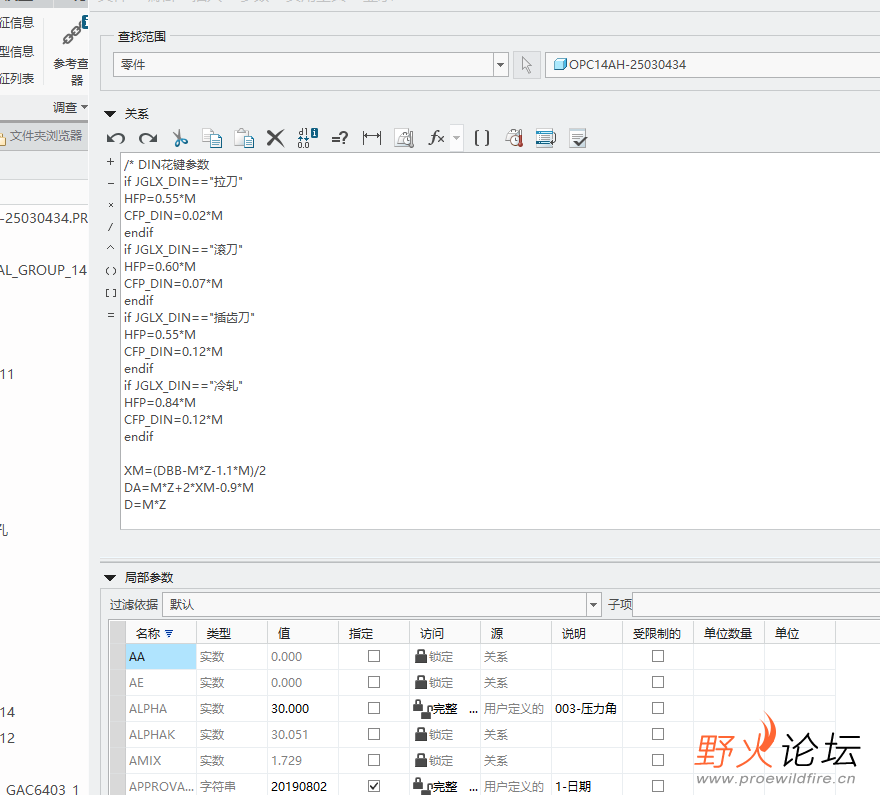
Task: Sort the relations using the sort icon
Action: pos(546,137)
